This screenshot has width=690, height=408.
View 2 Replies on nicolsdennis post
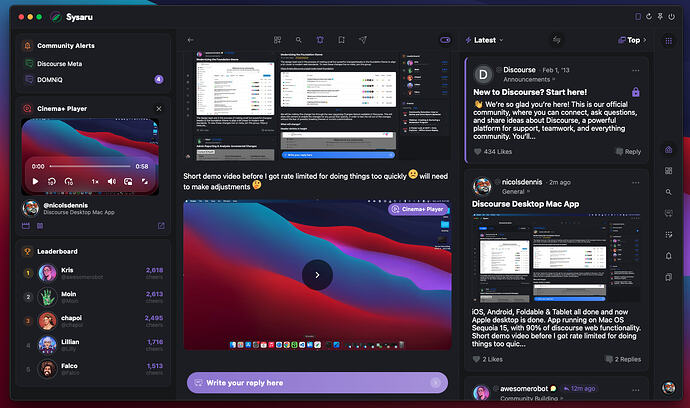tap(623, 359)
